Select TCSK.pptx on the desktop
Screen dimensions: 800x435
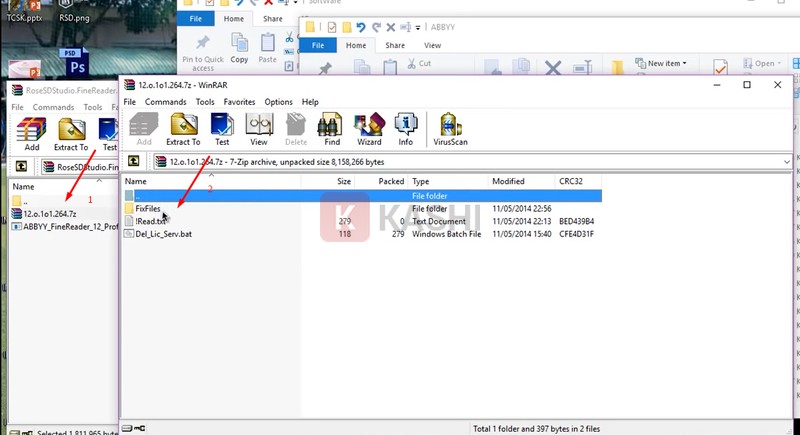24,11
